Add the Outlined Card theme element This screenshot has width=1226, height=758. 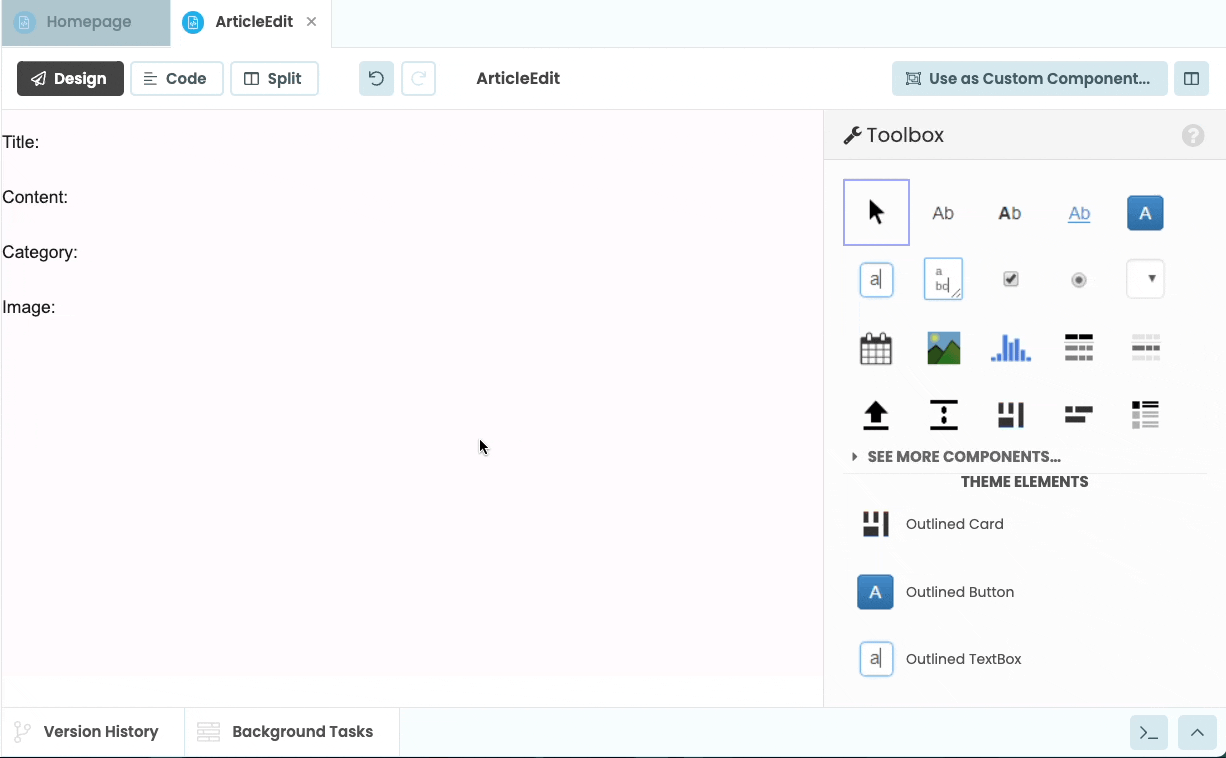[953, 524]
